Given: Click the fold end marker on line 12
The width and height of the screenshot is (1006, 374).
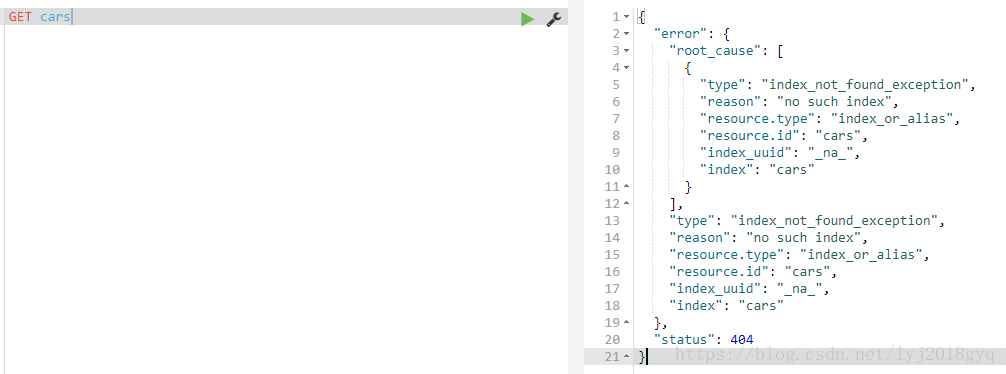Looking at the screenshot, I should point(627,203).
